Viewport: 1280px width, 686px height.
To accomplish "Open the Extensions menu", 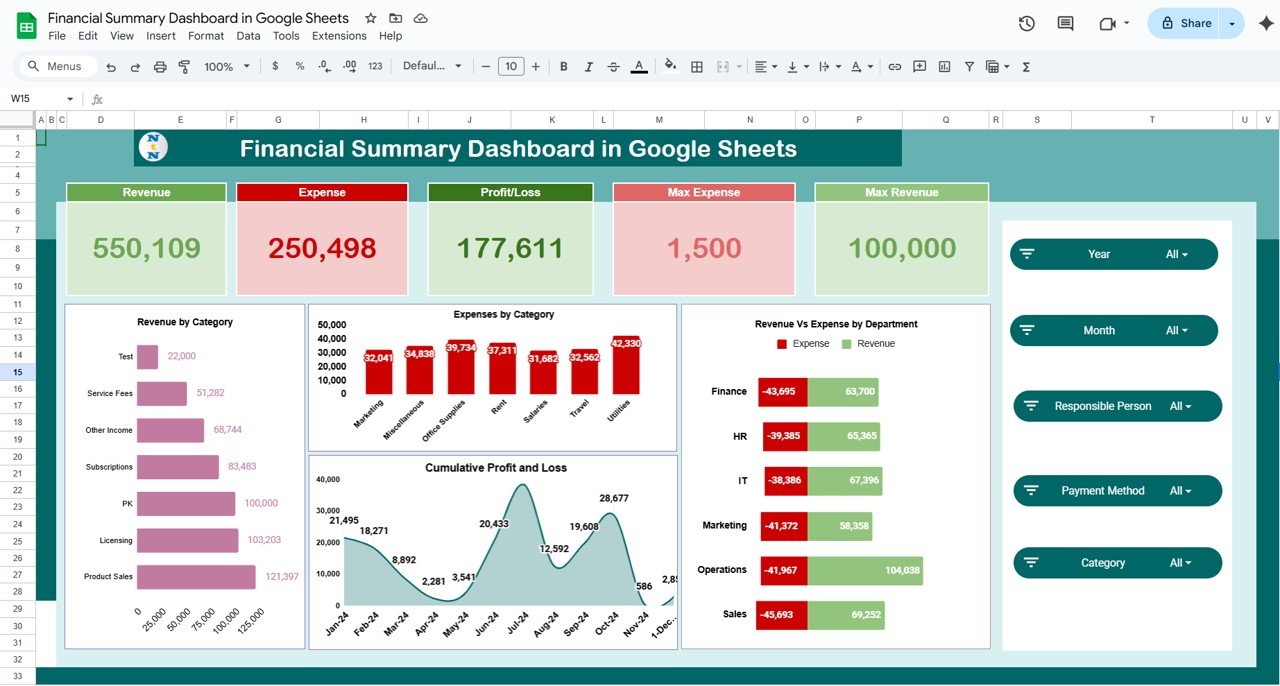I will pyautogui.click(x=339, y=36).
